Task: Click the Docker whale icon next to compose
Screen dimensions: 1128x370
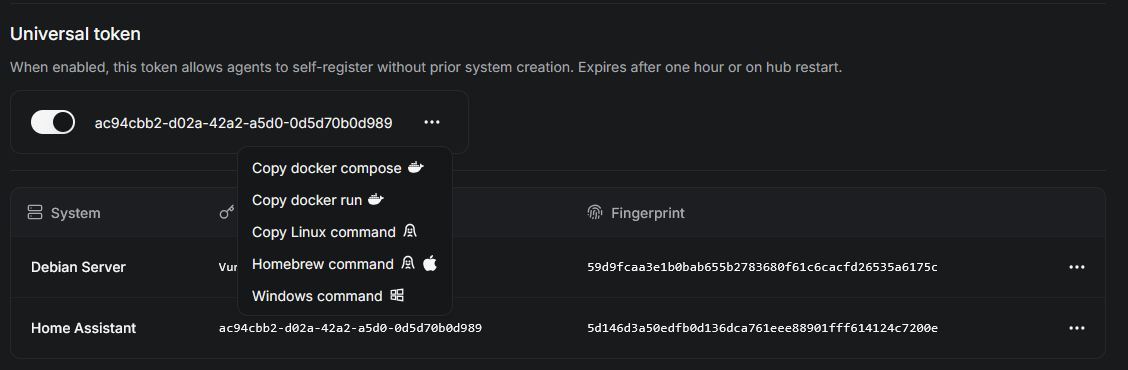Action: [416, 168]
